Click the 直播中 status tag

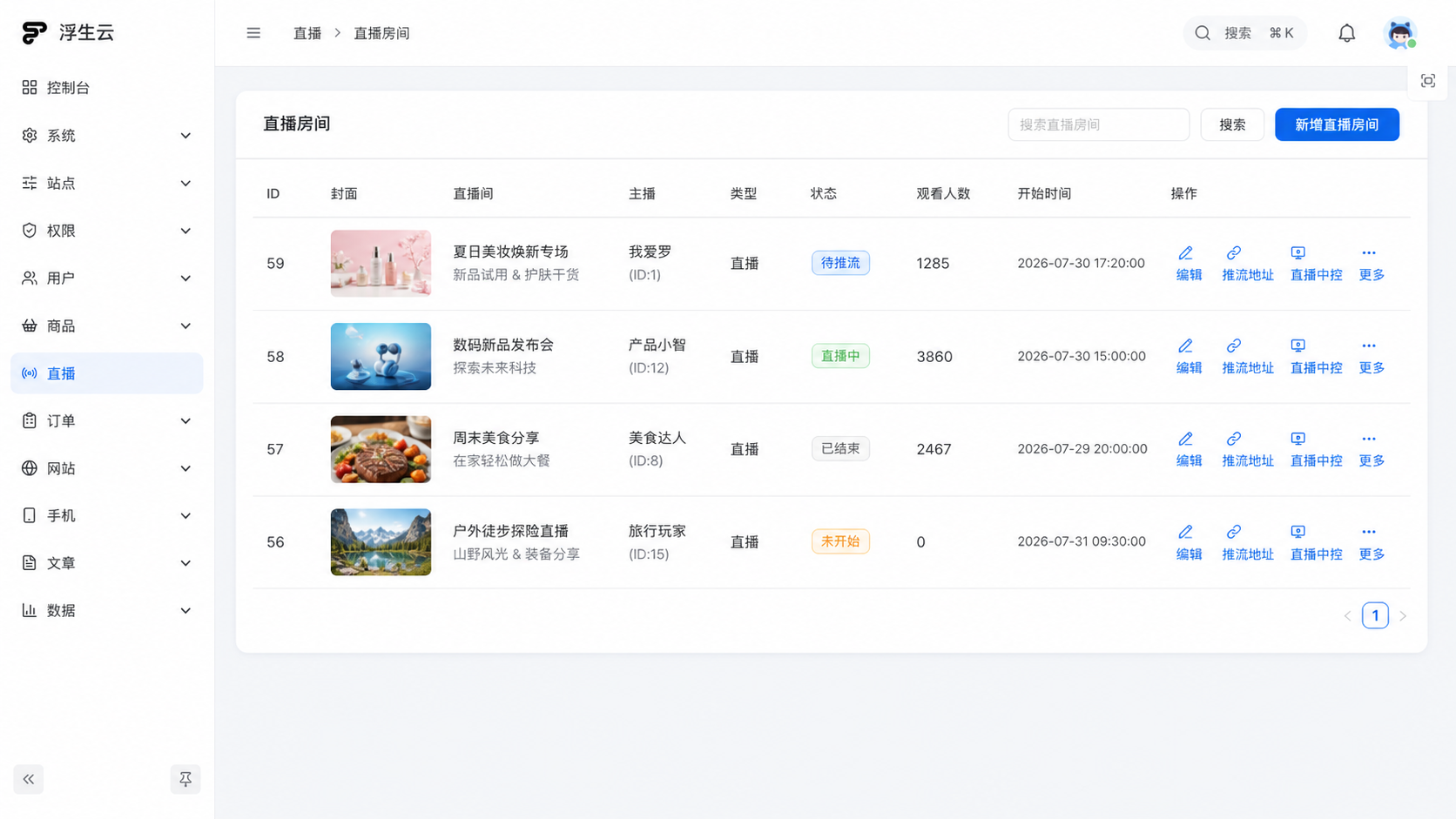[840, 356]
